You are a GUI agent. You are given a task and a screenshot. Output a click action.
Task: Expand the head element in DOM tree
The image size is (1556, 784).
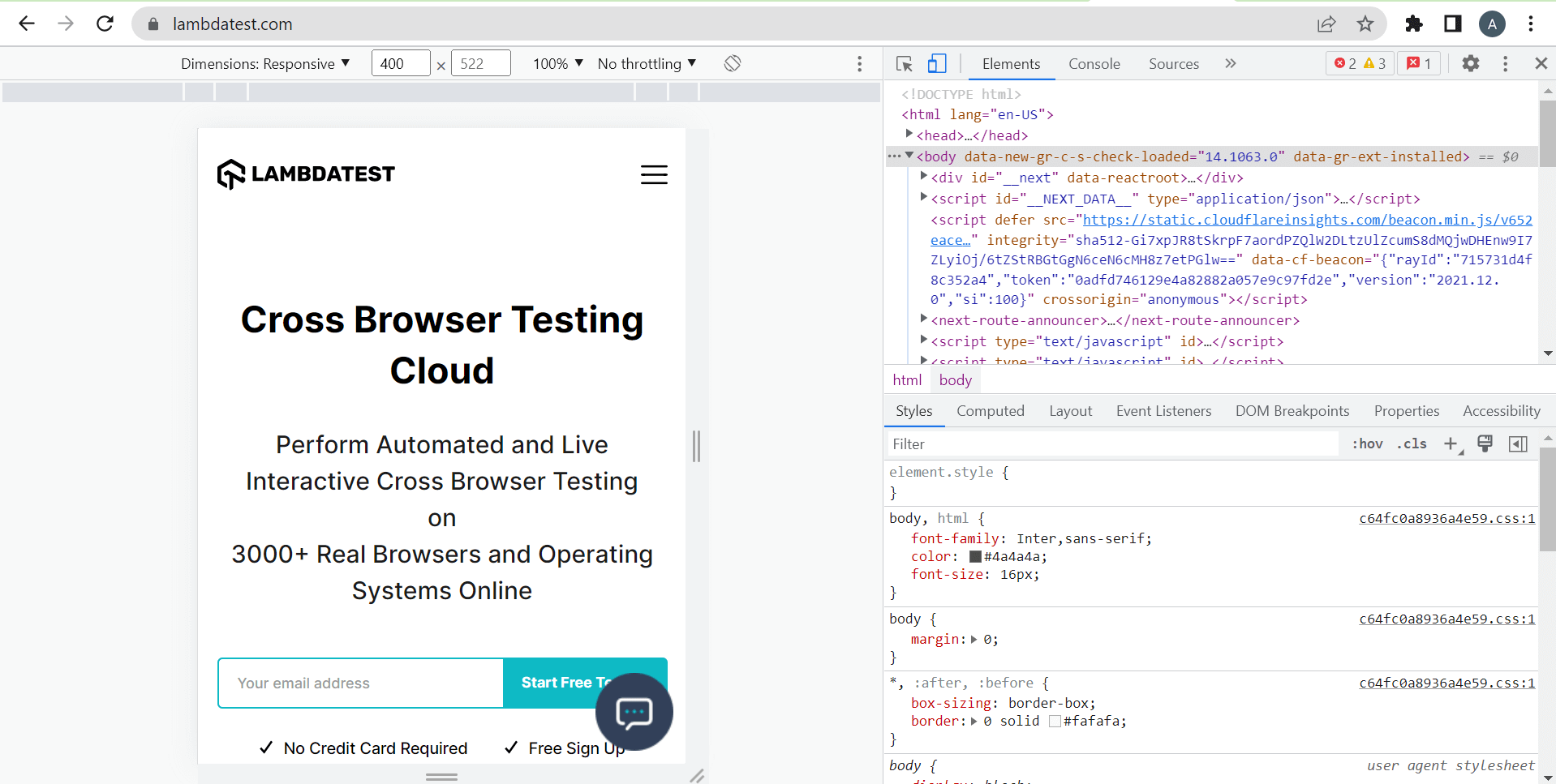pyautogui.click(x=909, y=135)
